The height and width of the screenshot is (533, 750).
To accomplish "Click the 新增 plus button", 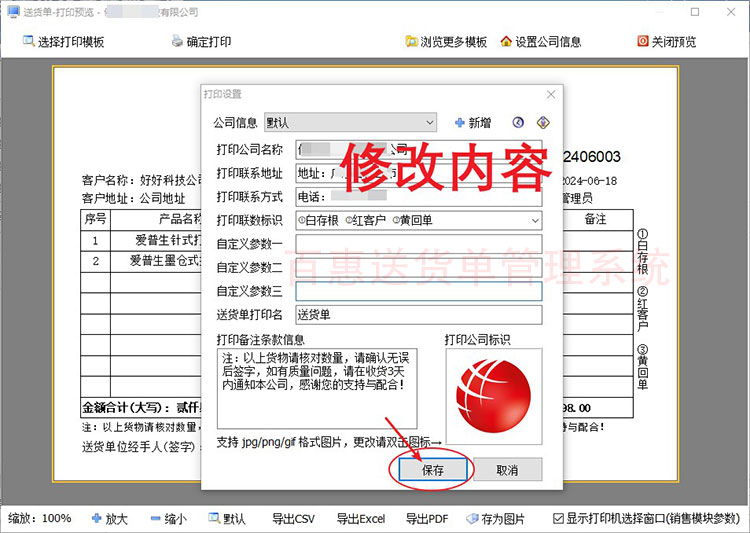I will (x=473, y=123).
